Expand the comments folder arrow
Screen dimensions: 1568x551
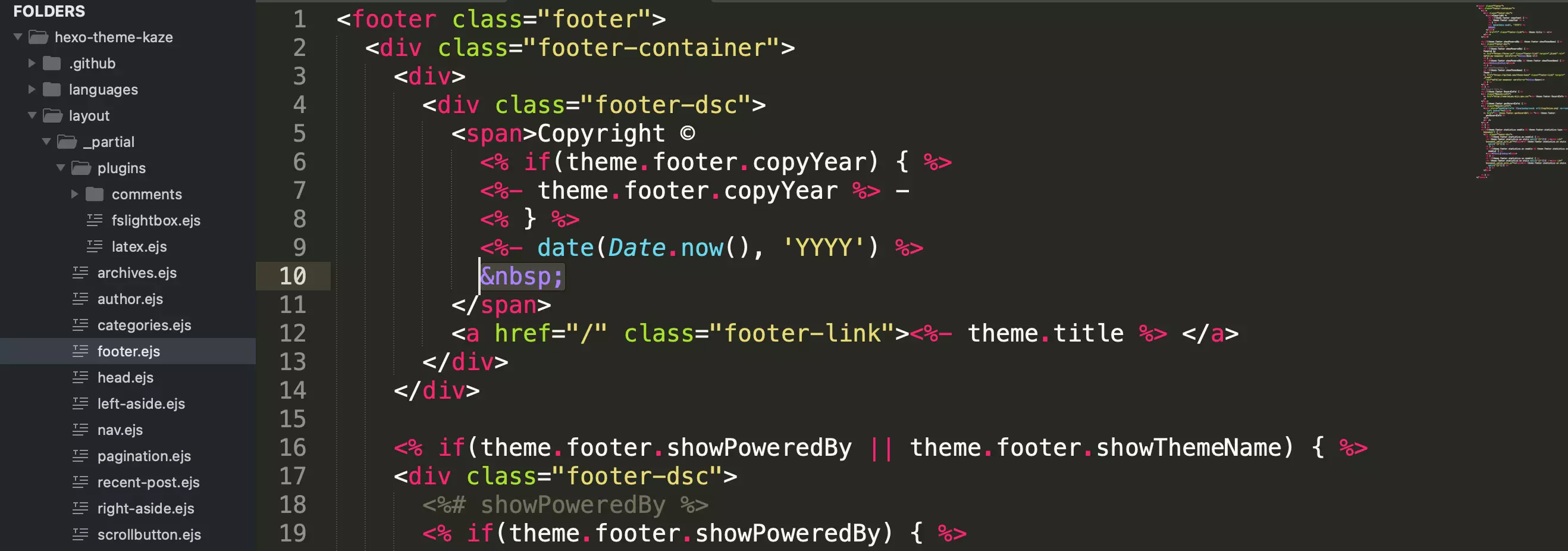[74, 194]
